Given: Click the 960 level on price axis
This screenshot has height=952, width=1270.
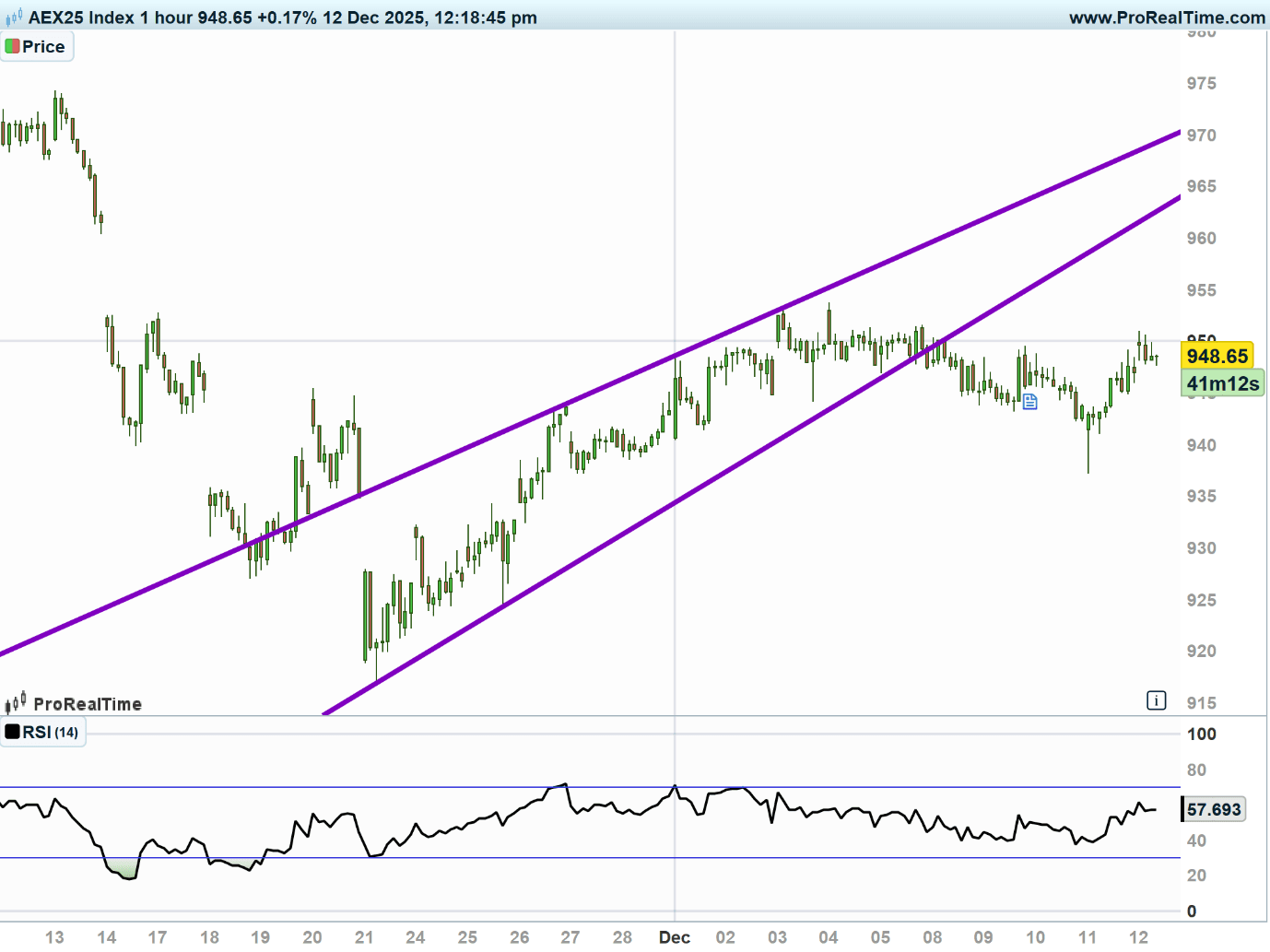Looking at the screenshot, I should tap(1201, 238).
